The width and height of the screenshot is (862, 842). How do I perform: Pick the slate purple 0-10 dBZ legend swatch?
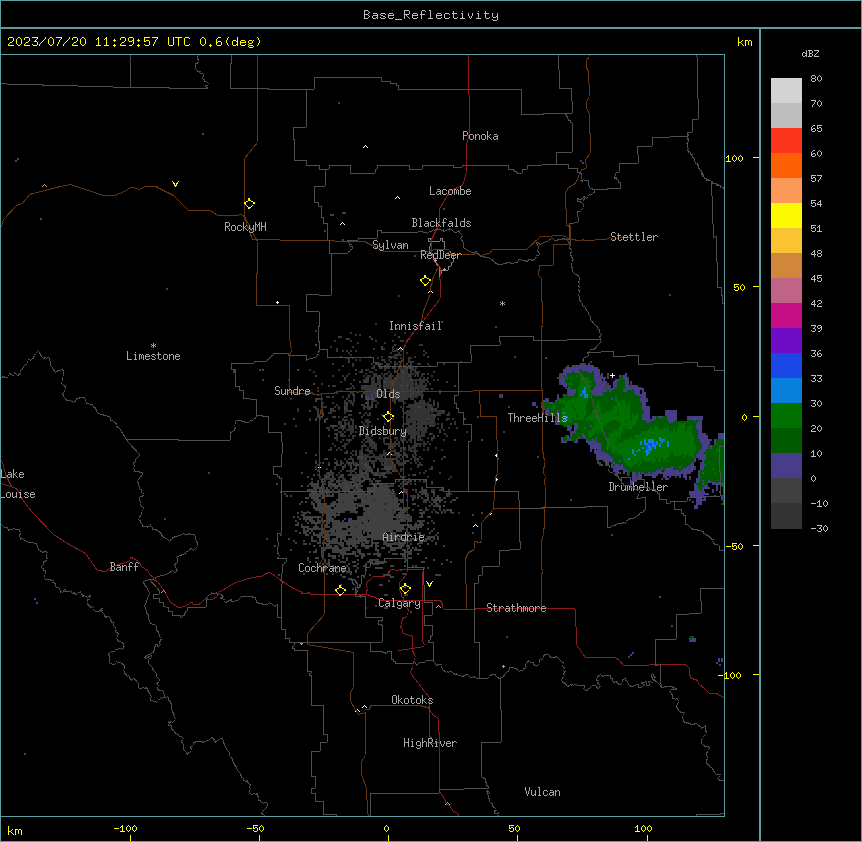[x=786, y=466]
